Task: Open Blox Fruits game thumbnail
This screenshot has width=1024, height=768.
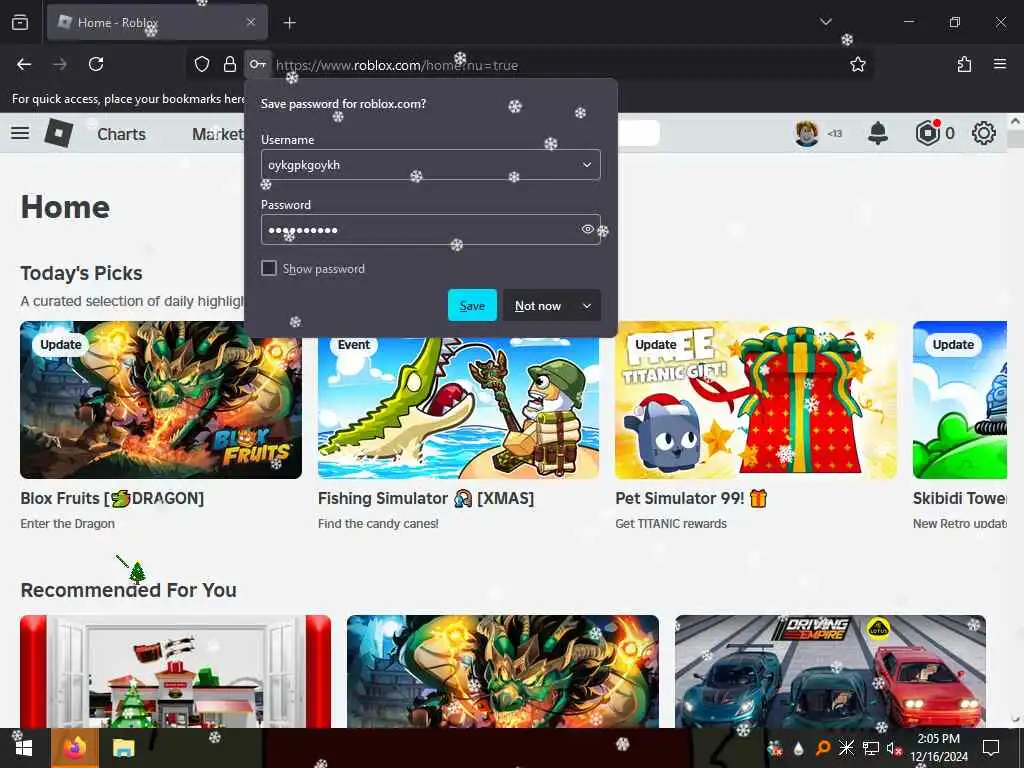Action: click(x=161, y=400)
